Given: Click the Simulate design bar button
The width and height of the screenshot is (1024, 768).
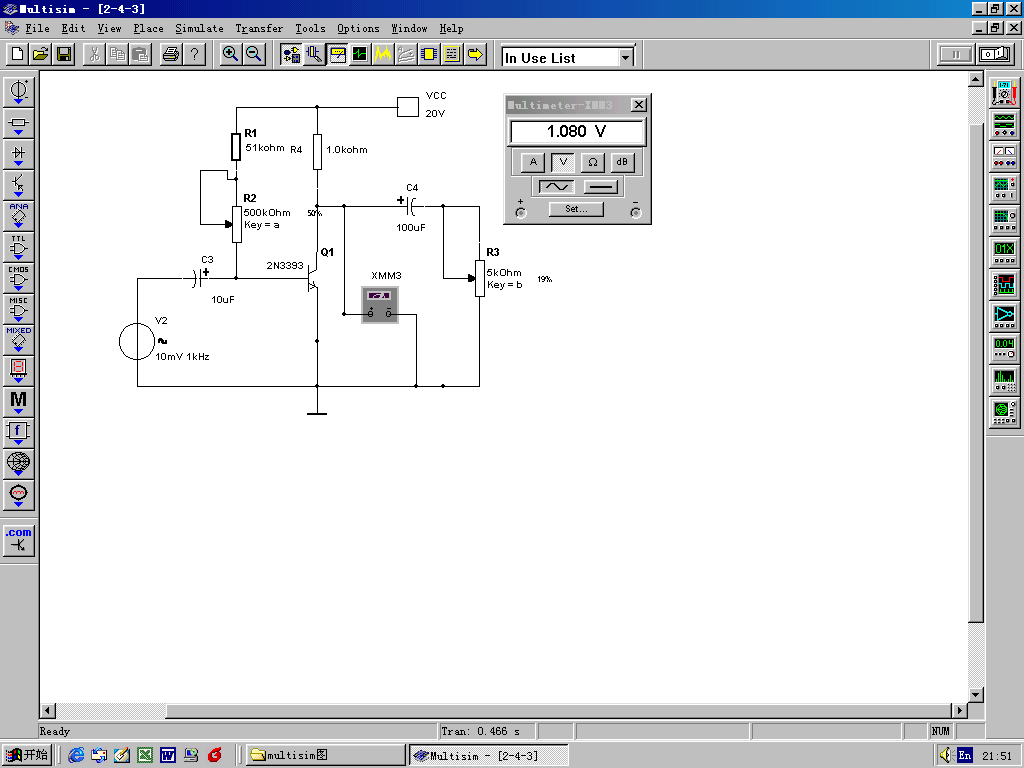Looking at the screenshot, I should tap(360, 54).
